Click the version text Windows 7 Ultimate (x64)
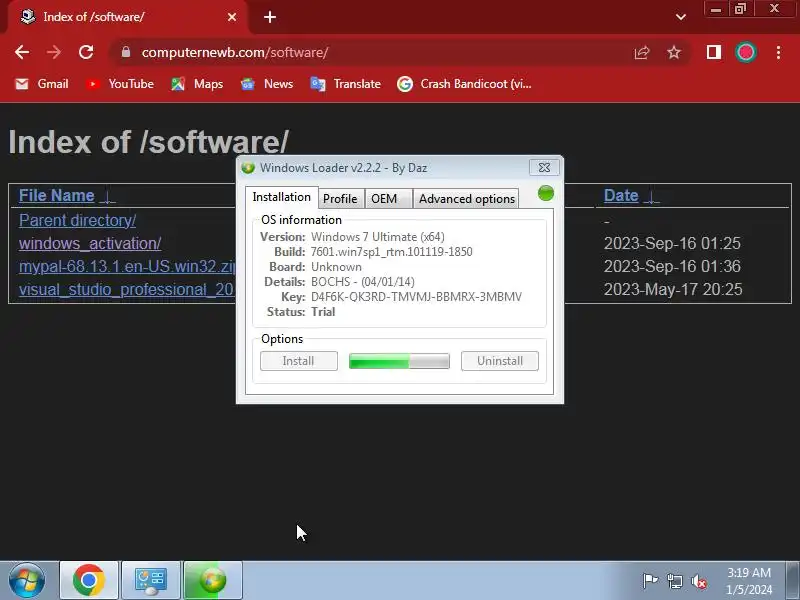 [x=378, y=237]
